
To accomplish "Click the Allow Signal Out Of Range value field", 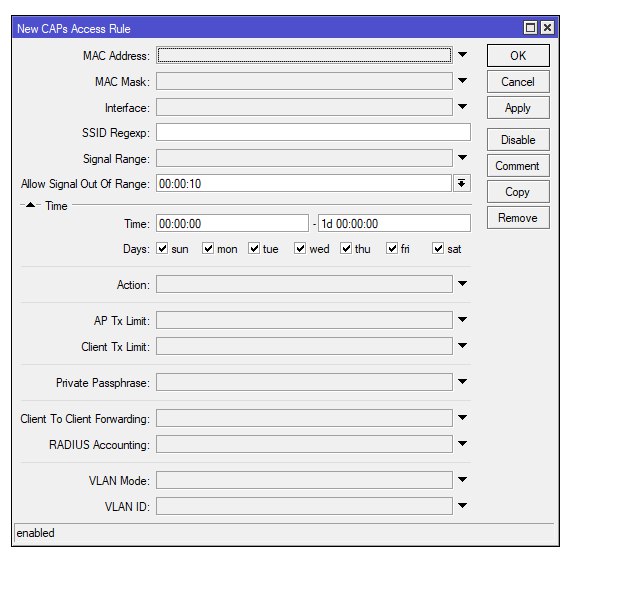I will click(x=304, y=184).
